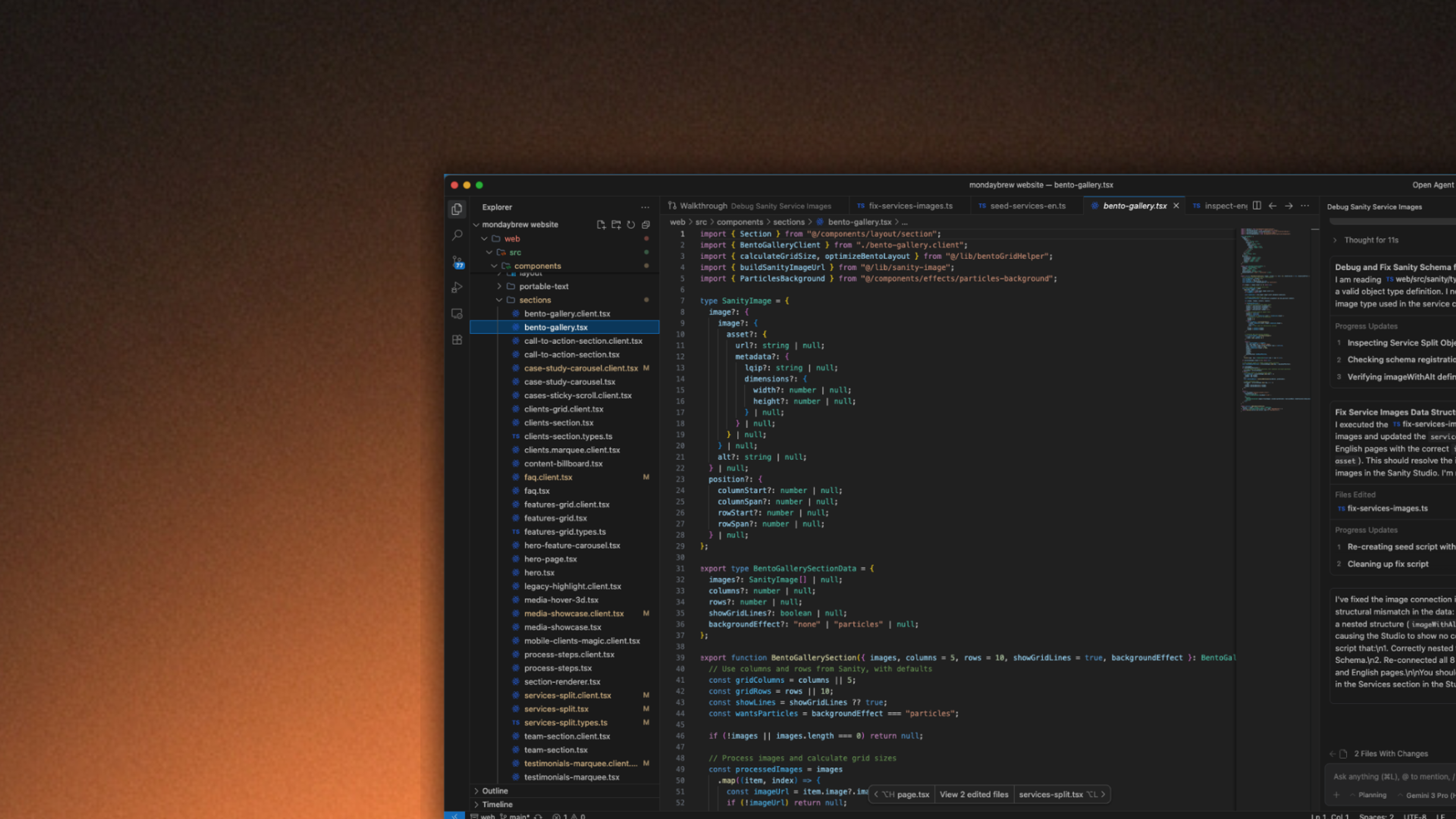This screenshot has height=819, width=1456.
Task: Open the Extensions view icon
Action: pos(457,340)
